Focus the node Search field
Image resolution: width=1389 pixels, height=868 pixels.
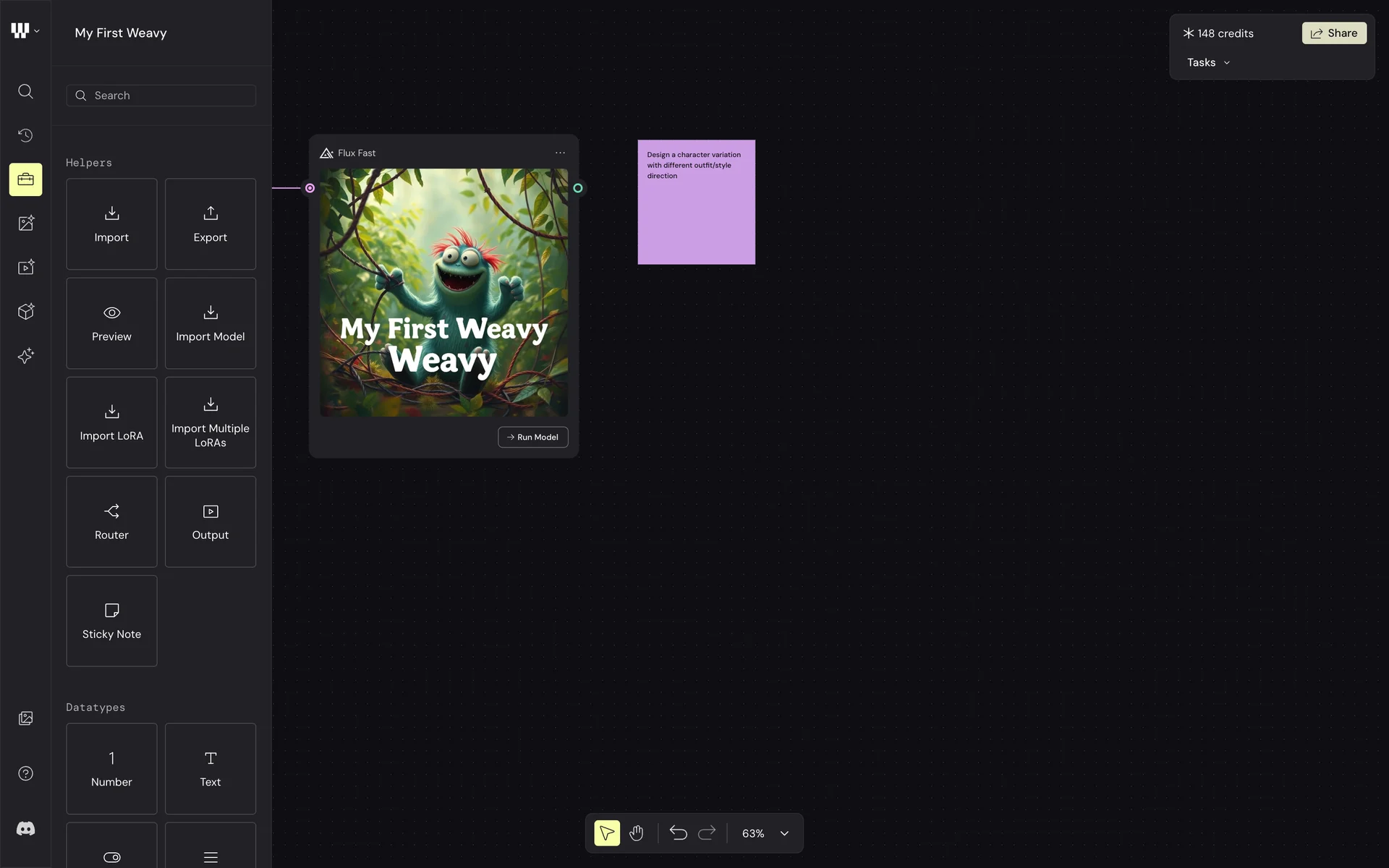161,95
